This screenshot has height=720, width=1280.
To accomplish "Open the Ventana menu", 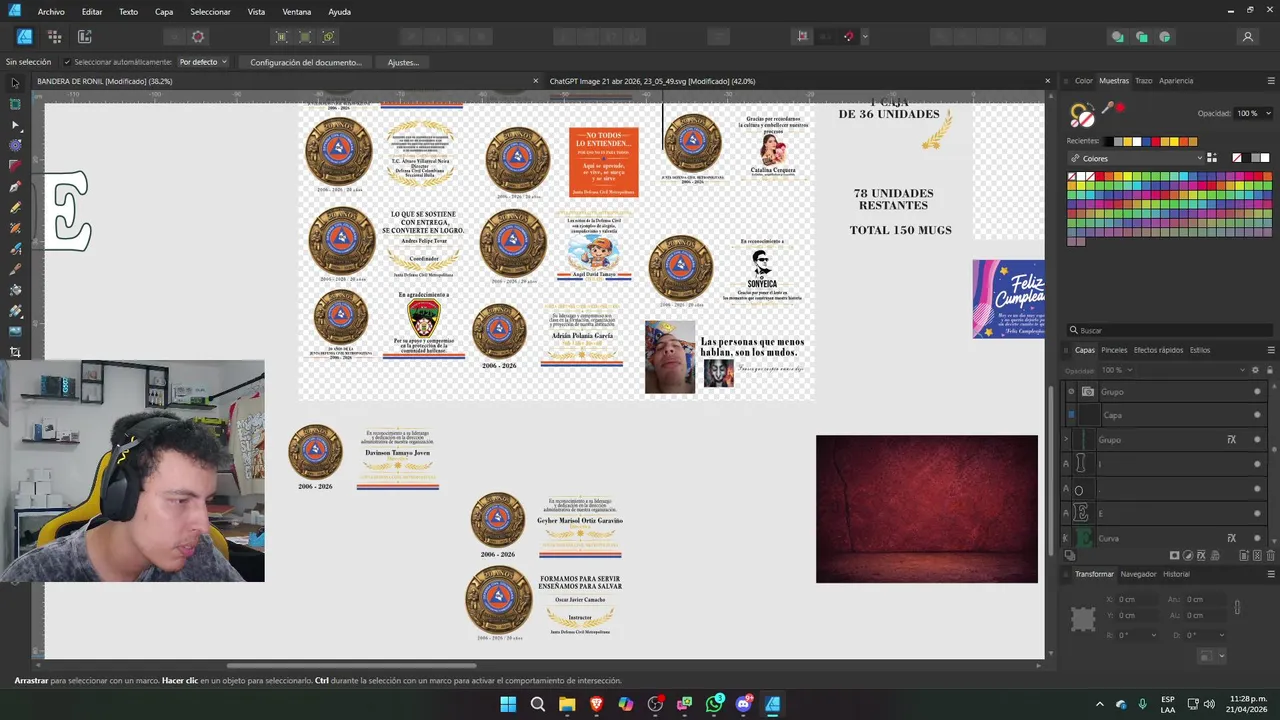I will pyautogui.click(x=297, y=12).
